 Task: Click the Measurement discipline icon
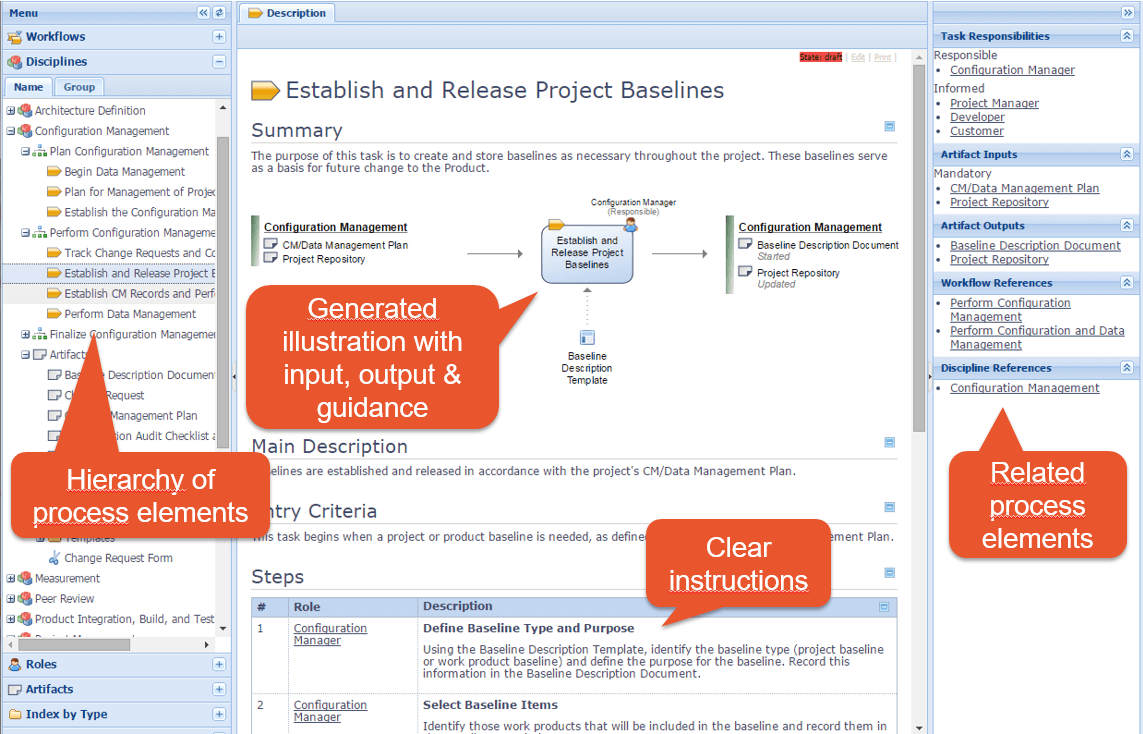25,579
